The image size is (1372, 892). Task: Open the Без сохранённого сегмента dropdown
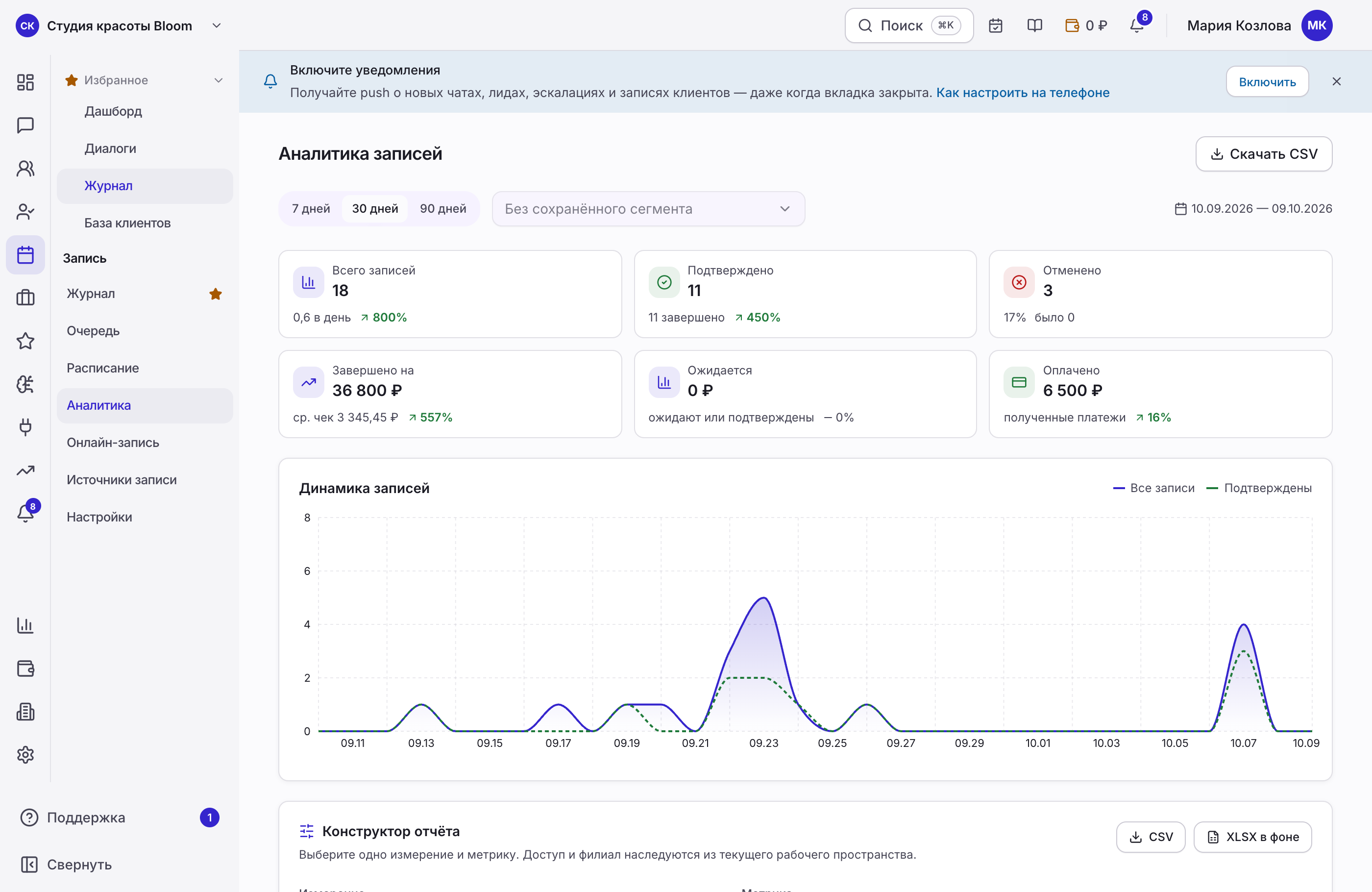648,209
